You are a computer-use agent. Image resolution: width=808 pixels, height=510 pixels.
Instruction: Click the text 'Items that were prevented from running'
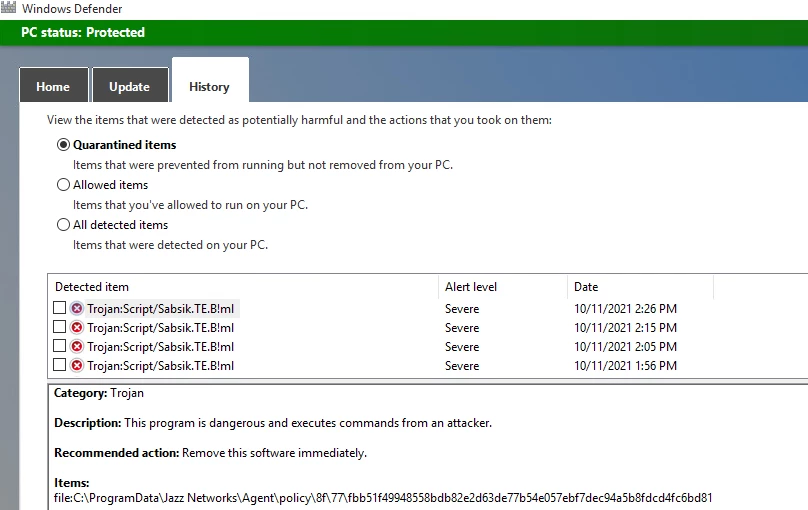(263, 165)
